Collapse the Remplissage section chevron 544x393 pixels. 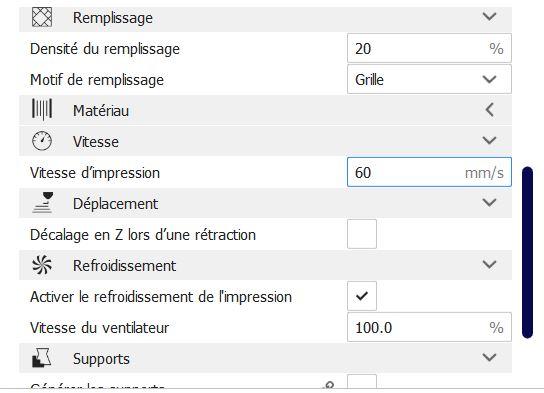click(x=489, y=16)
